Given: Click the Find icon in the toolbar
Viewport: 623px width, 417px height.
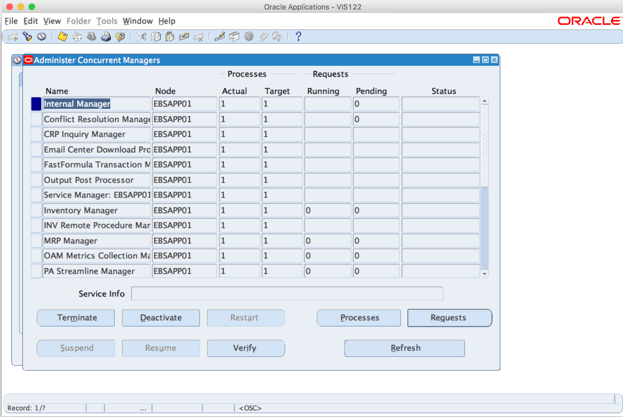Looking at the screenshot, I should pos(27,37).
